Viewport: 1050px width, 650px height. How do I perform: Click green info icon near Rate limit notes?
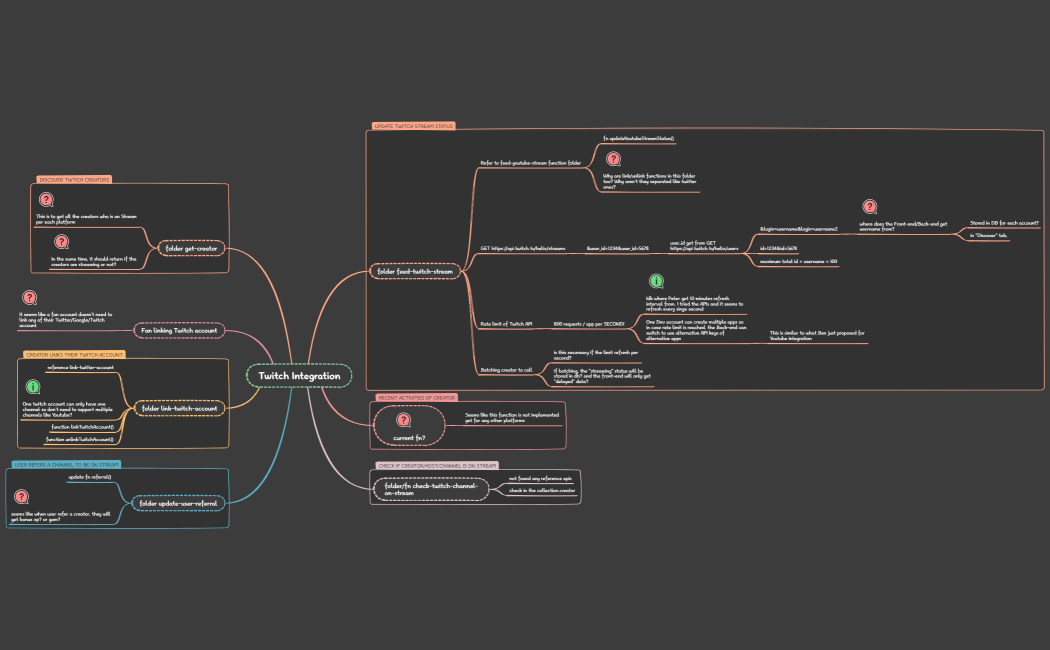(656, 282)
